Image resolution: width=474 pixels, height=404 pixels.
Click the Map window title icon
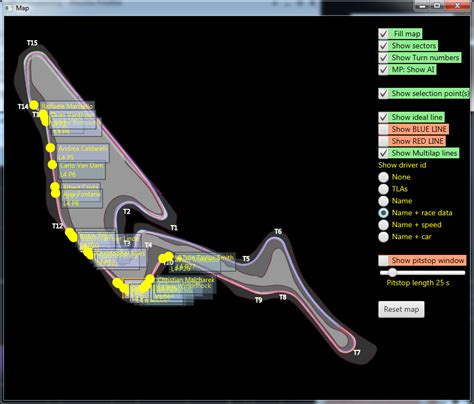(8, 8)
